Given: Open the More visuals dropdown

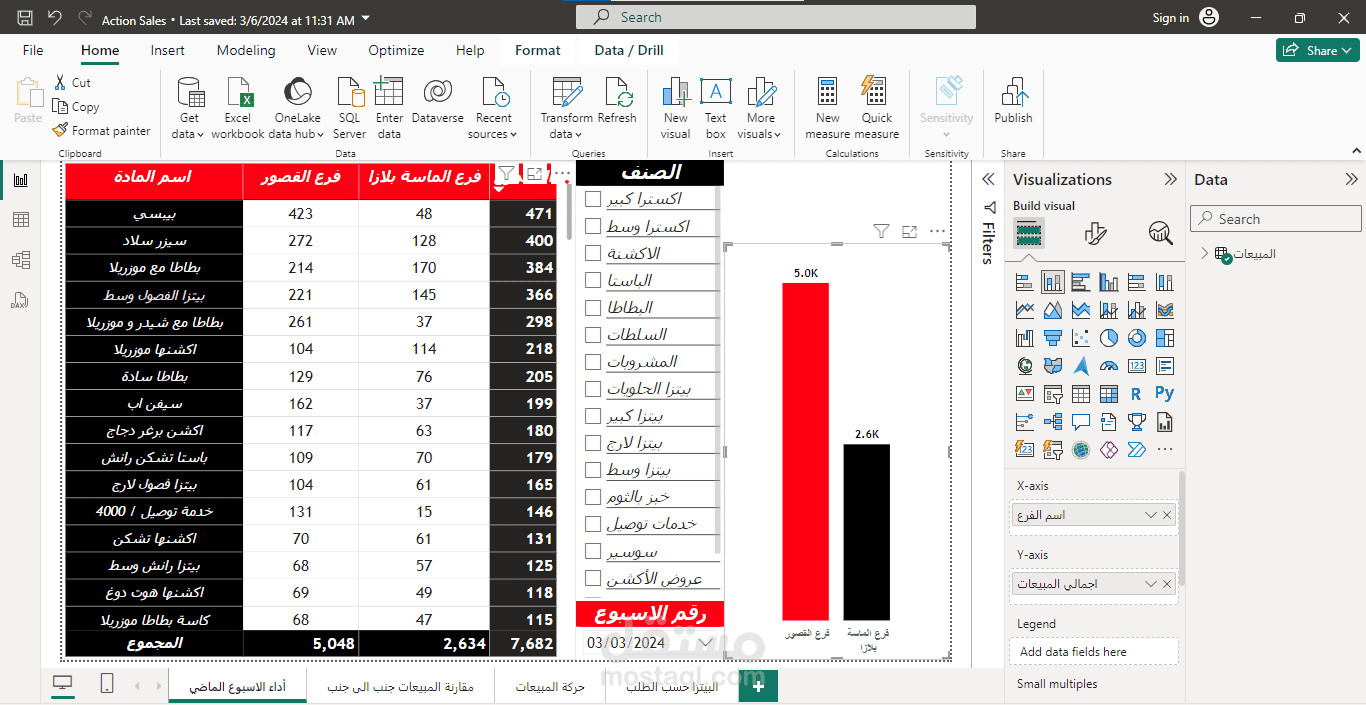Looking at the screenshot, I should (760, 108).
